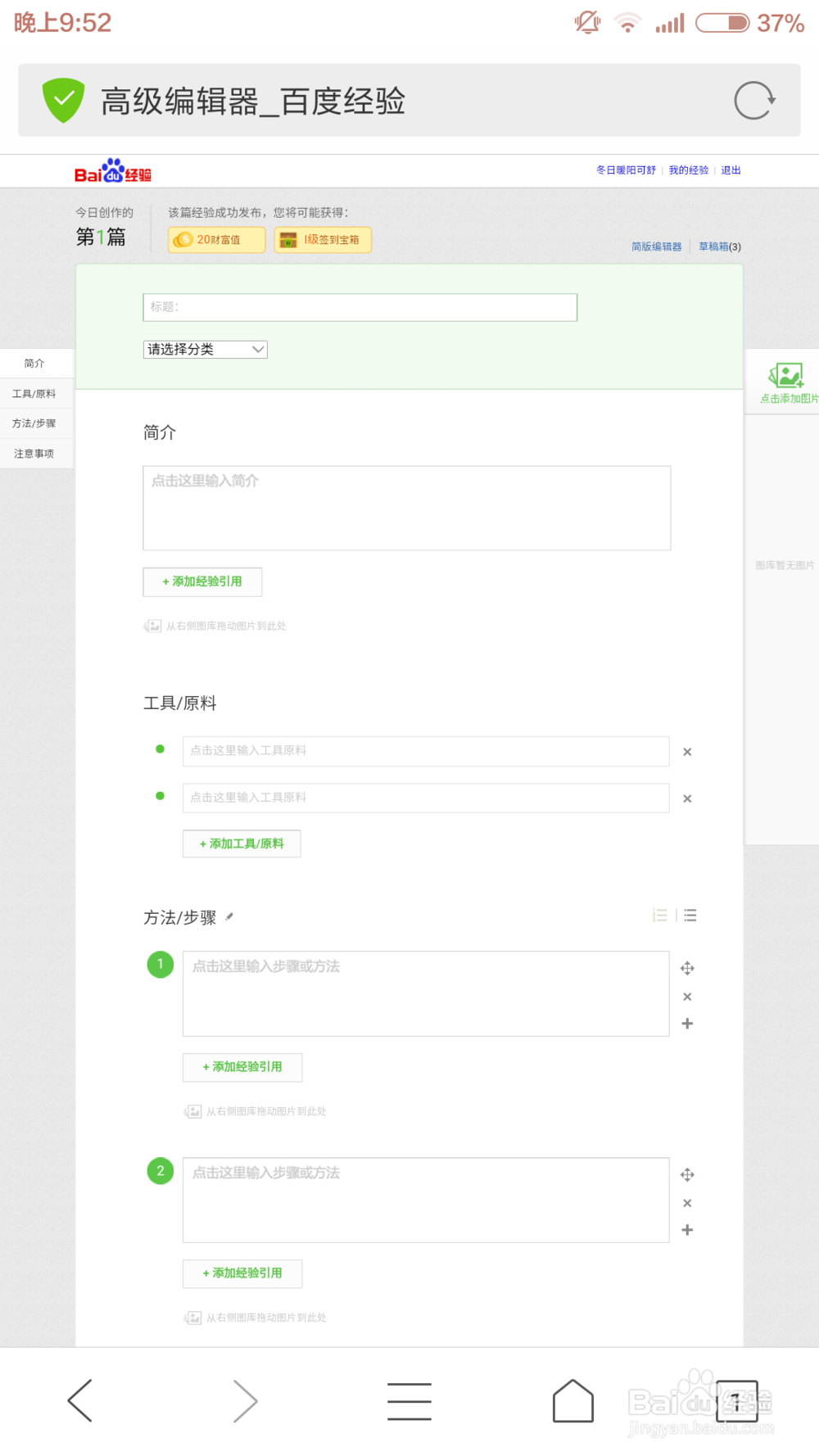Click 添加经验引用 button under step 1
The image size is (819, 1456).
242,1068
